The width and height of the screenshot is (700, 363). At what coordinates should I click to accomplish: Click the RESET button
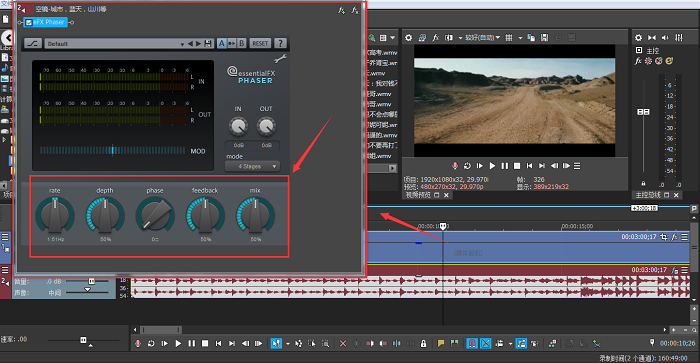(x=260, y=43)
